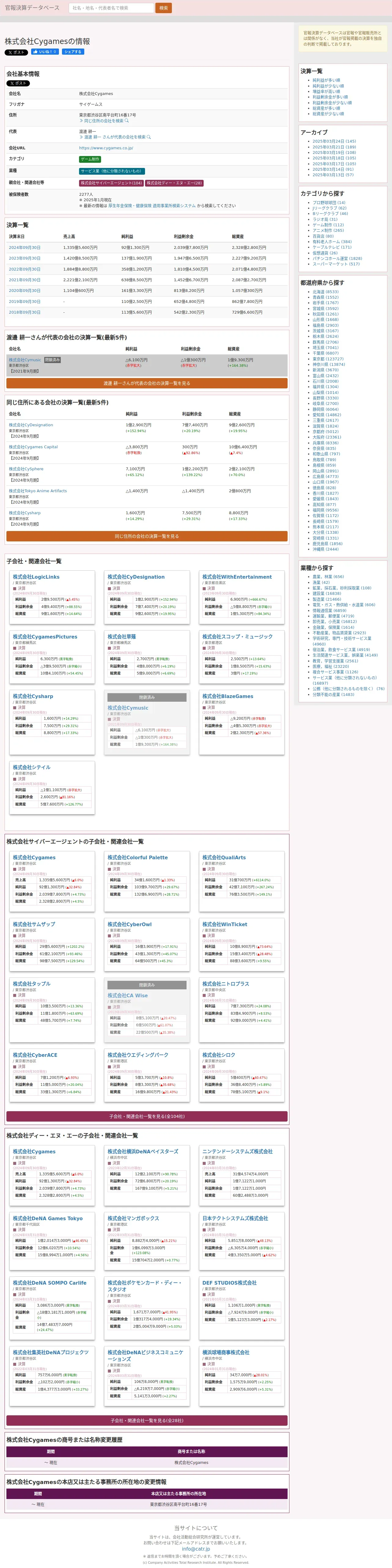The height and width of the screenshot is (1568, 392).
Task: Open the 株式会社ウエディングパーク card
Action: [138, 1055]
